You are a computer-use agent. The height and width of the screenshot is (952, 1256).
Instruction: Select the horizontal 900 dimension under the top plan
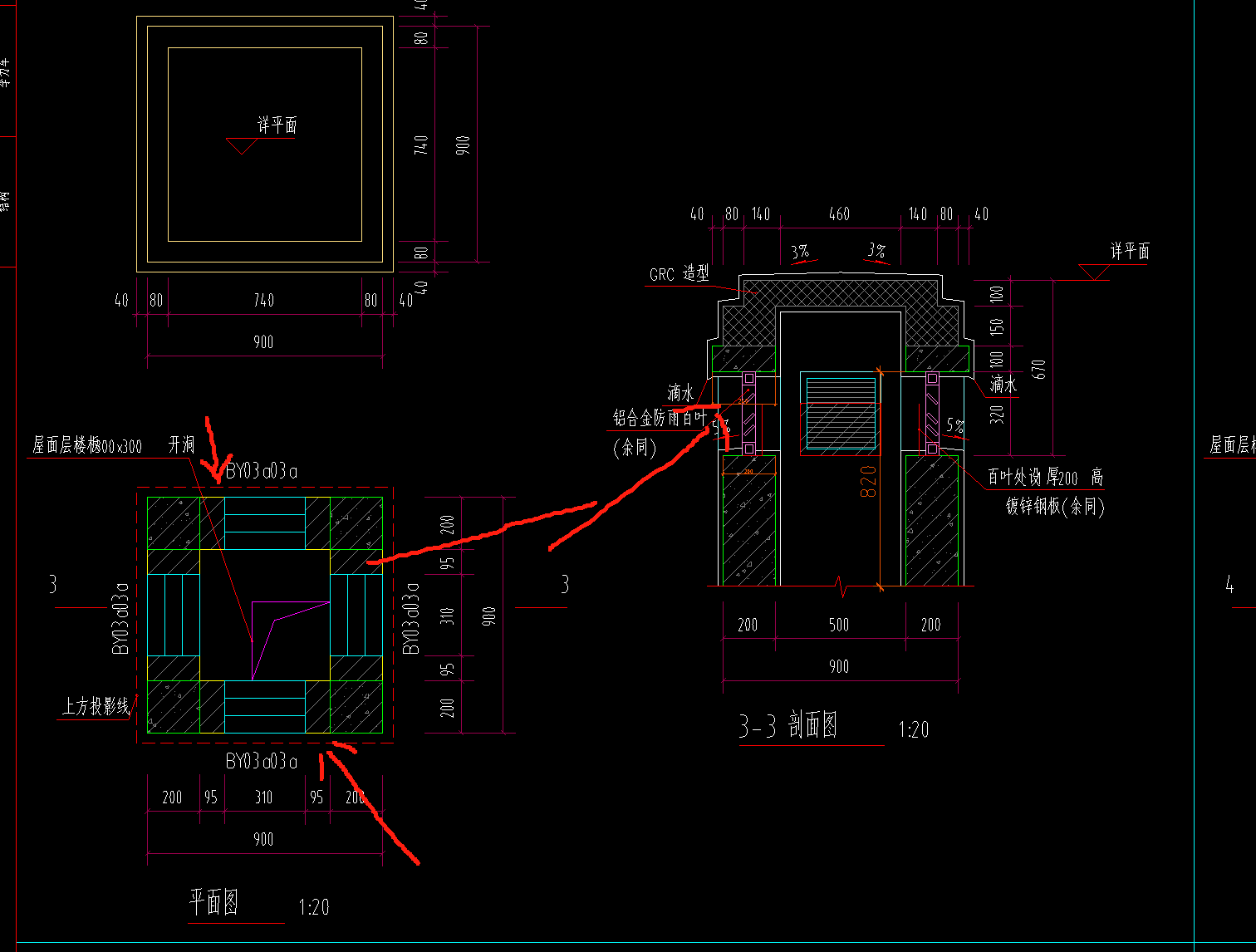[263, 342]
